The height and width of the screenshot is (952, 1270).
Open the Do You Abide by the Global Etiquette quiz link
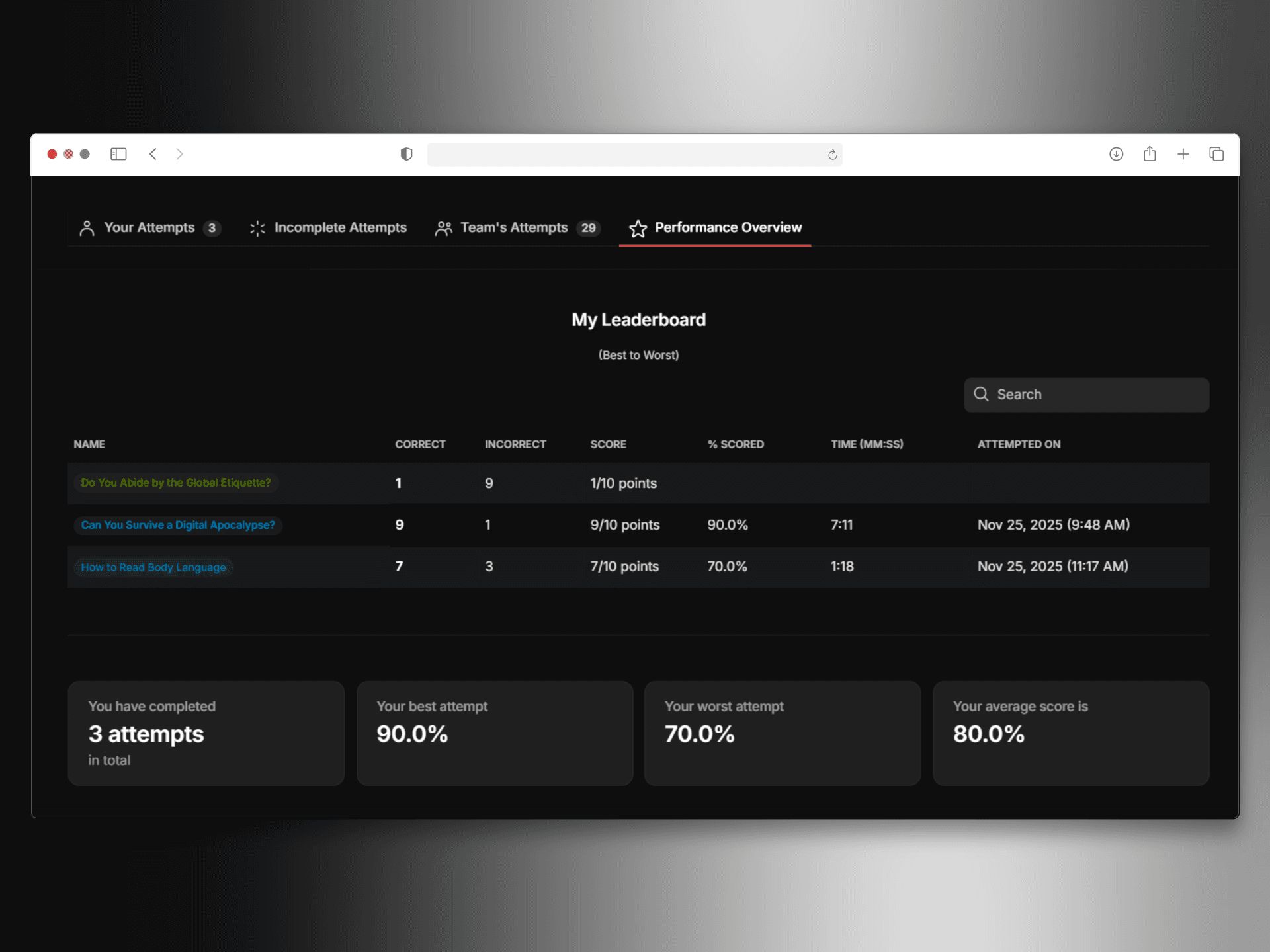tap(176, 483)
